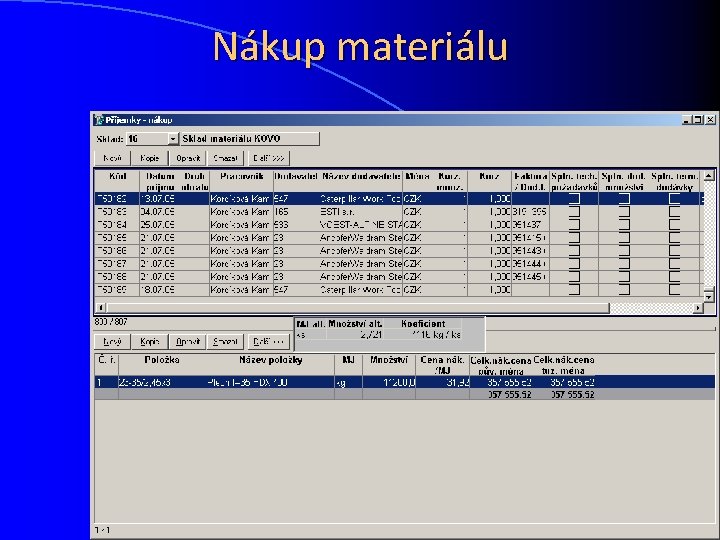Click the vertical scrollbar up arrow
720x540 pixels.
click(709, 176)
